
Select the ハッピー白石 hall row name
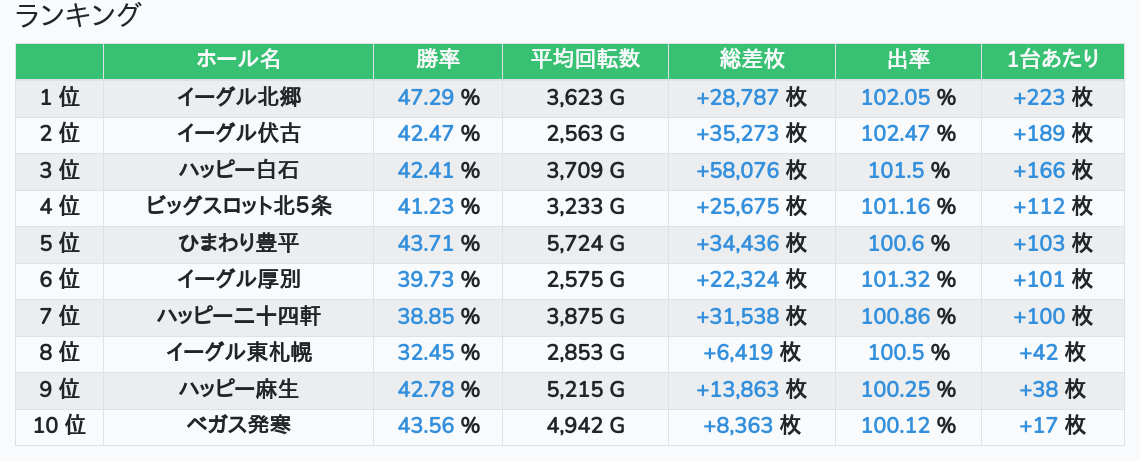tap(238, 170)
